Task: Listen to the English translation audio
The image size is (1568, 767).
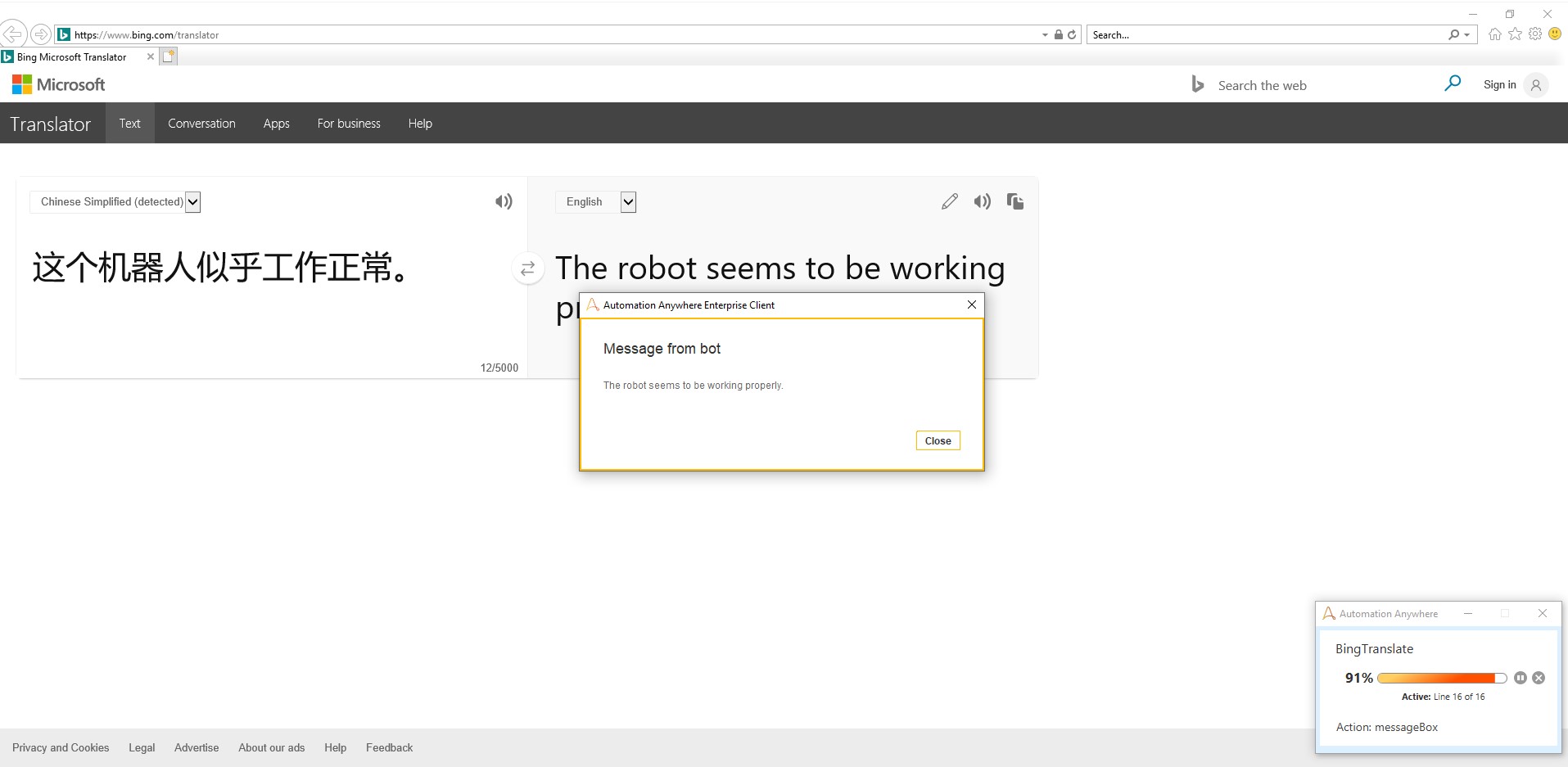Action: [x=982, y=201]
